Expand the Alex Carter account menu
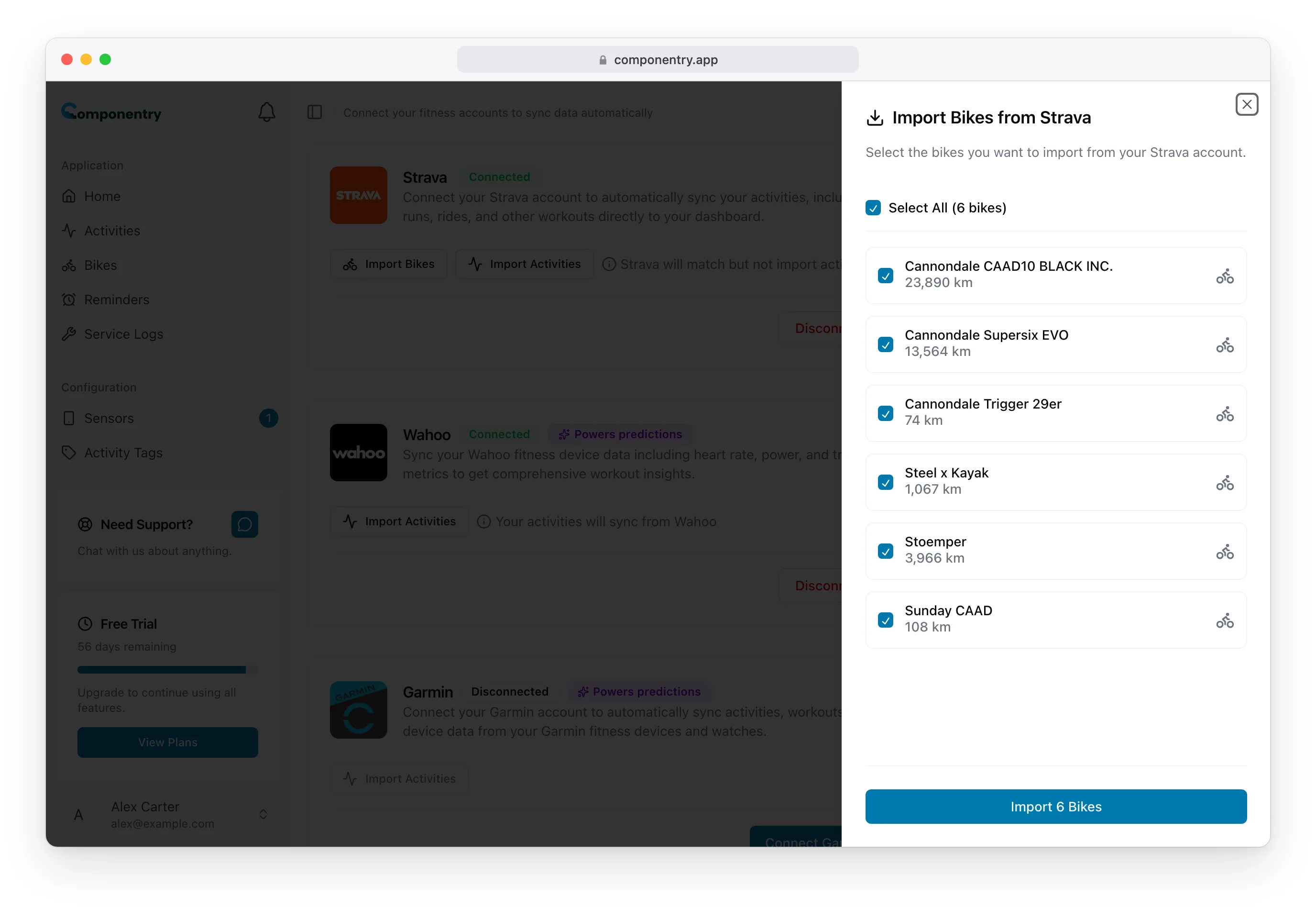This screenshot has width=1316, height=908. (263, 814)
